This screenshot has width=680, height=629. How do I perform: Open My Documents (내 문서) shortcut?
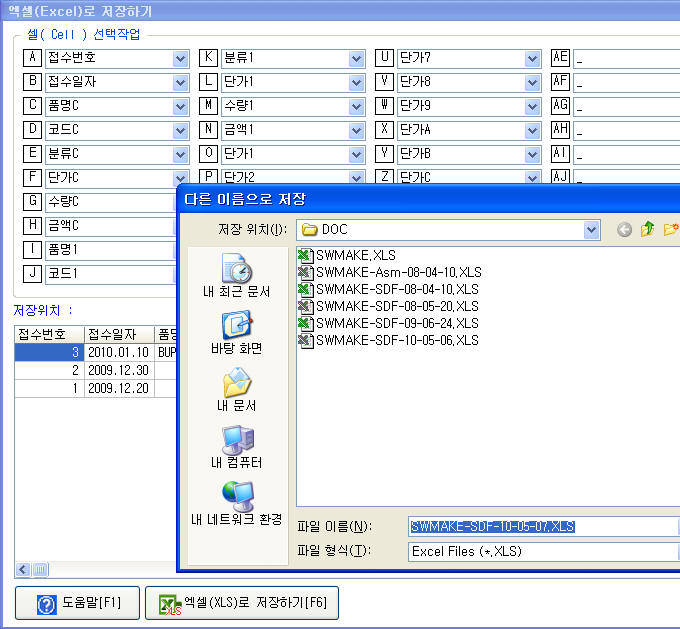click(x=236, y=390)
